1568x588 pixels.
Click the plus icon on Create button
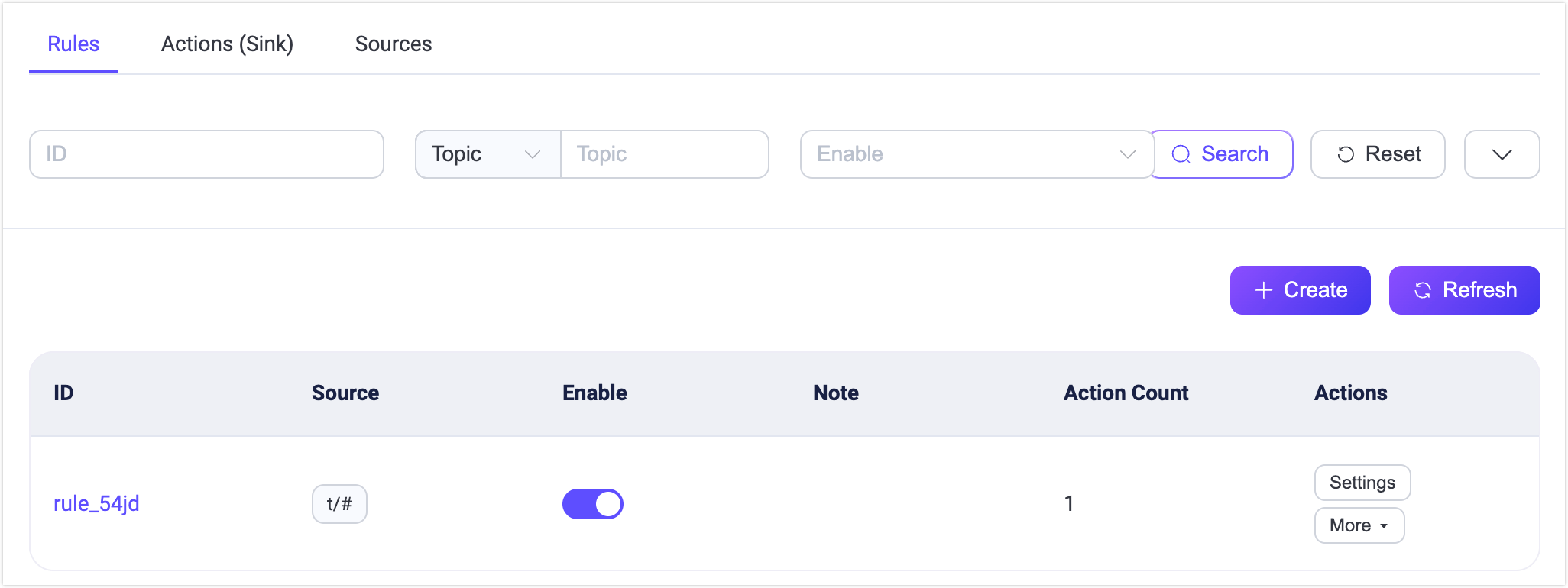click(1264, 290)
